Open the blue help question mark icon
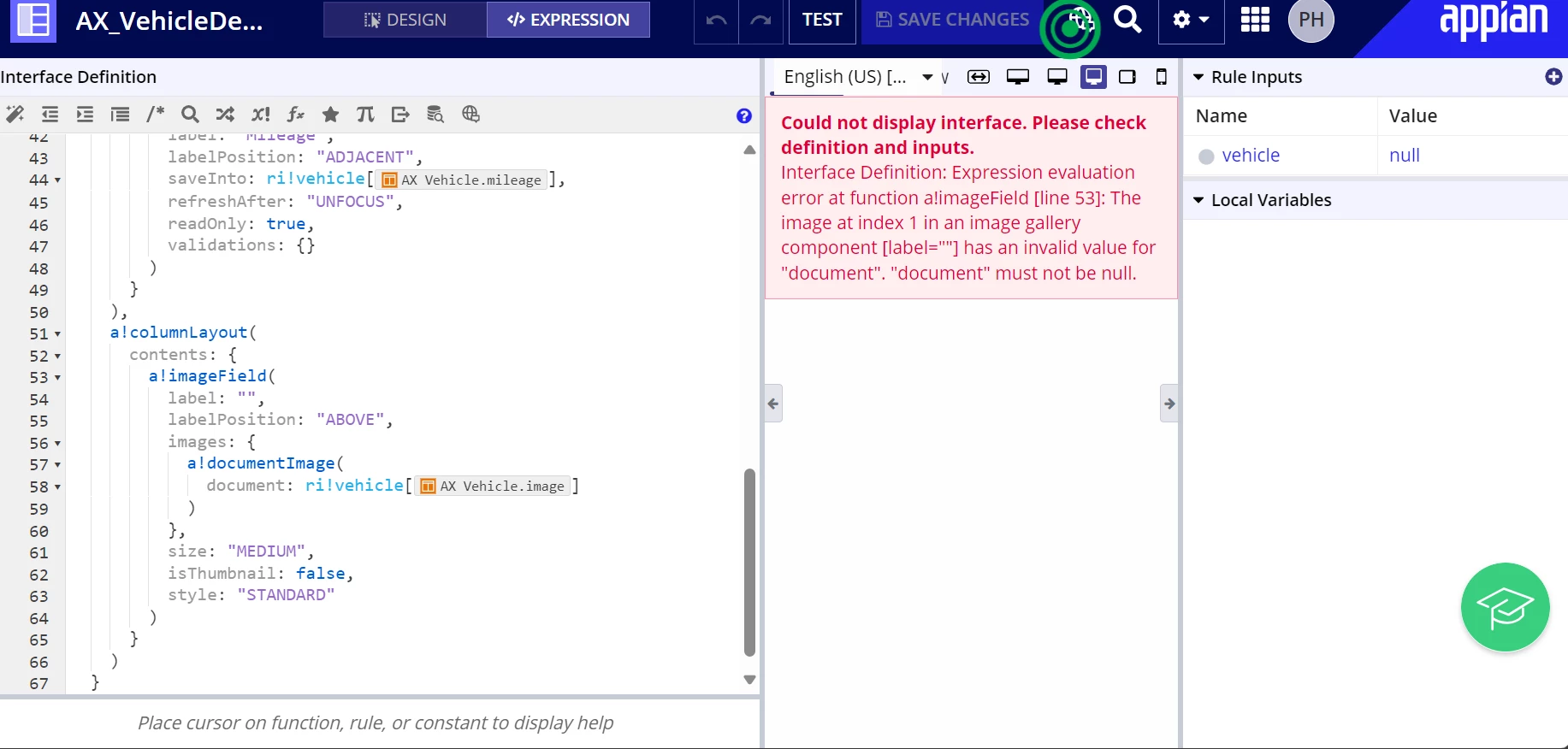 (744, 116)
